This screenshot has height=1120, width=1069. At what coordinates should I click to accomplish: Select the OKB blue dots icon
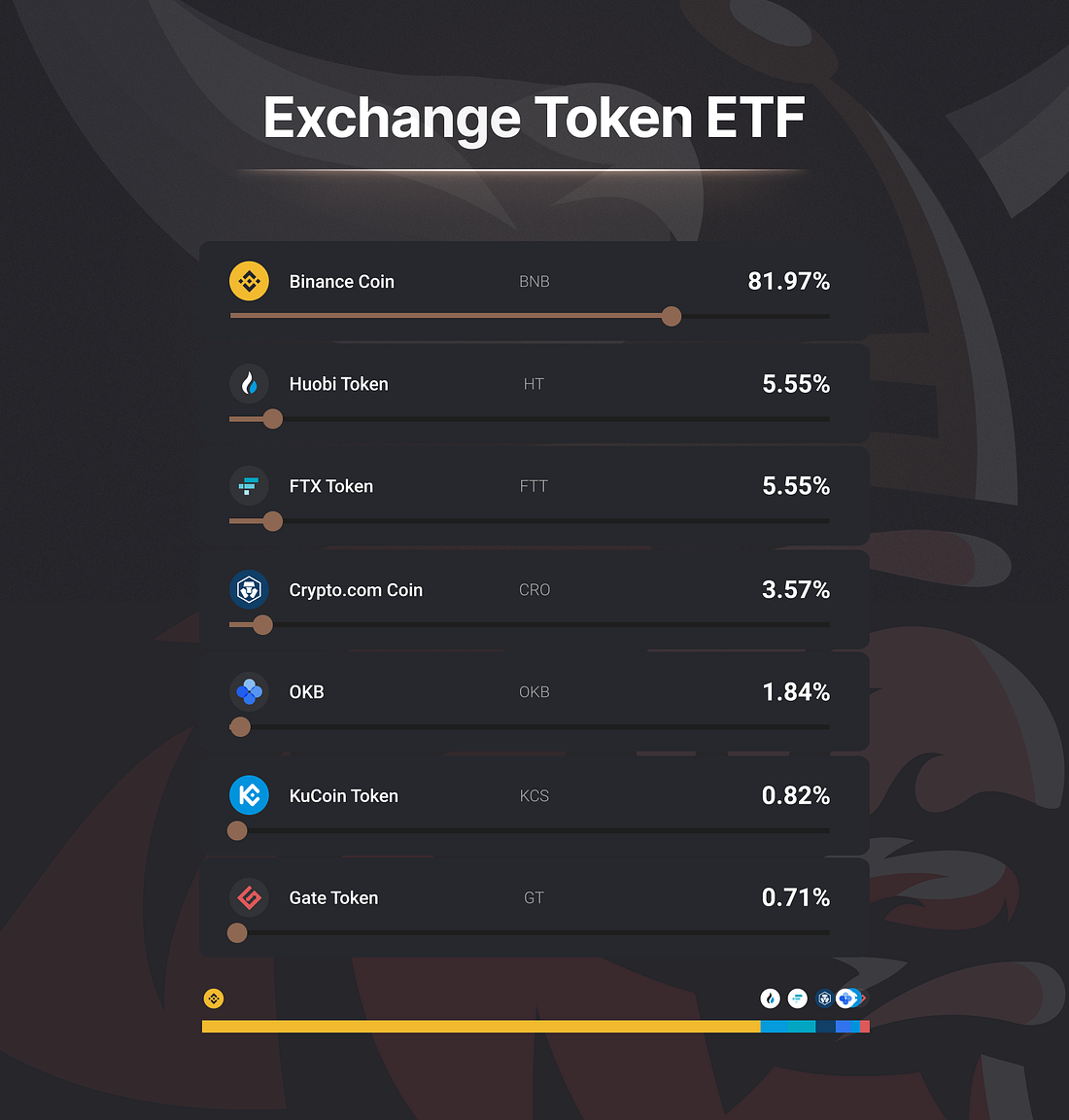pos(249,691)
